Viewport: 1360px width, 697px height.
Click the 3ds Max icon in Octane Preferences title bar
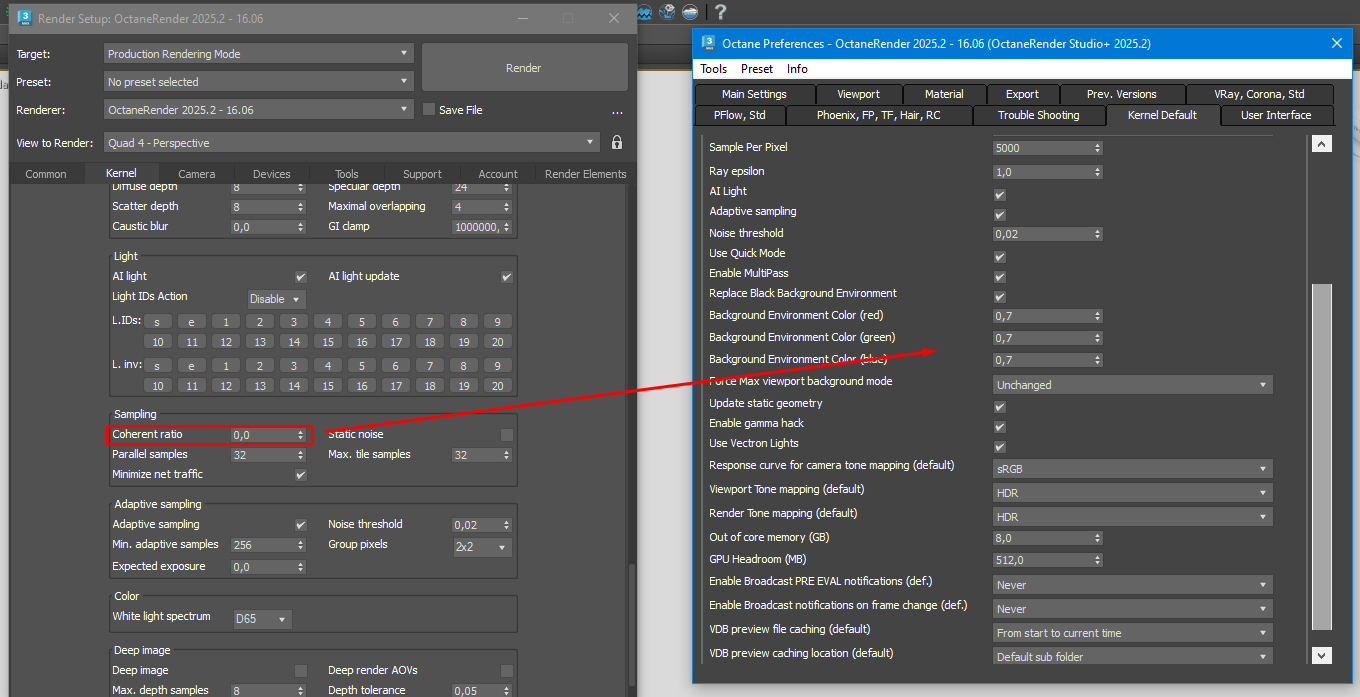coord(708,43)
